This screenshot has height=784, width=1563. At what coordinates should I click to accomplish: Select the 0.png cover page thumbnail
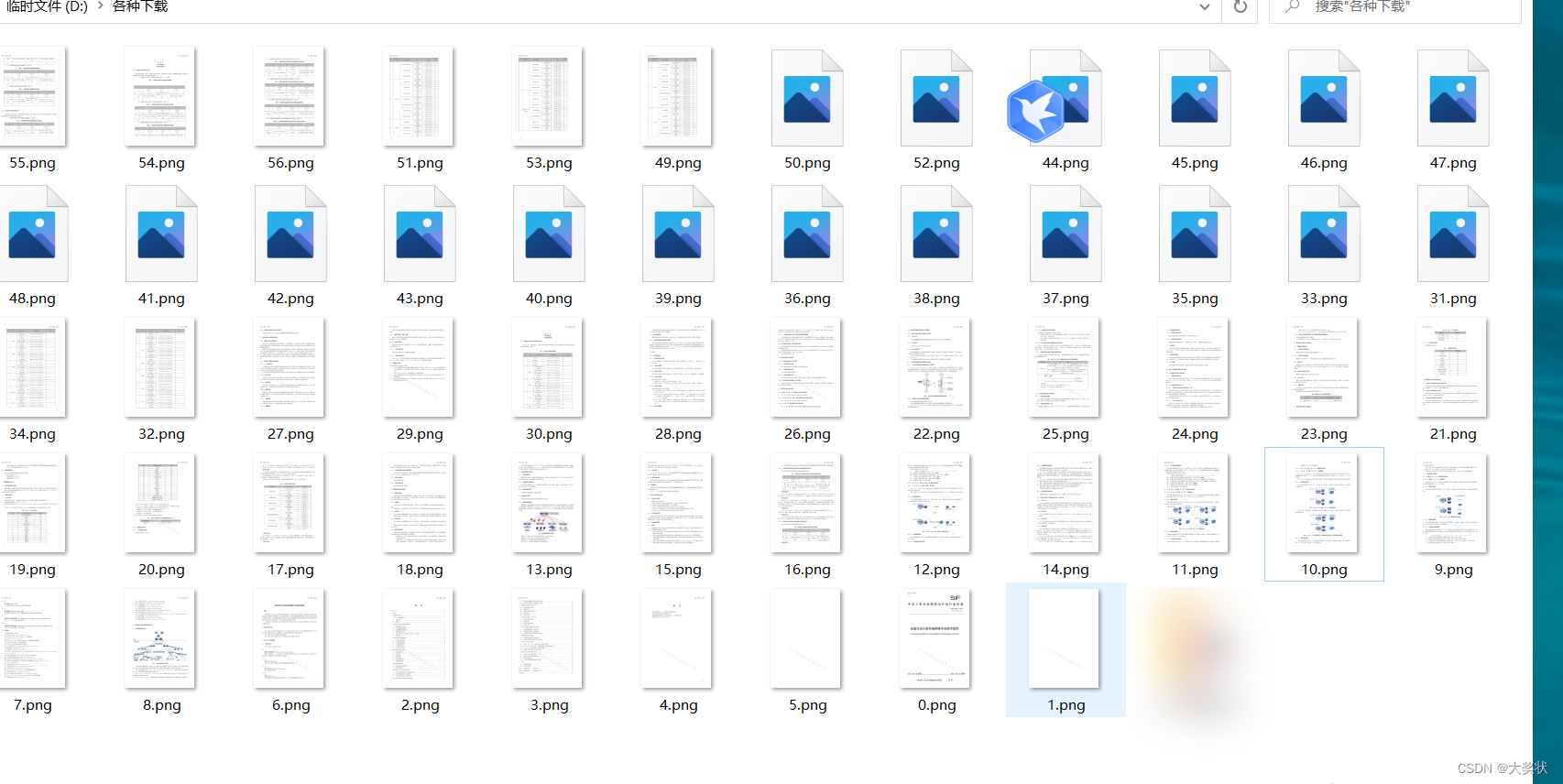pos(935,638)
